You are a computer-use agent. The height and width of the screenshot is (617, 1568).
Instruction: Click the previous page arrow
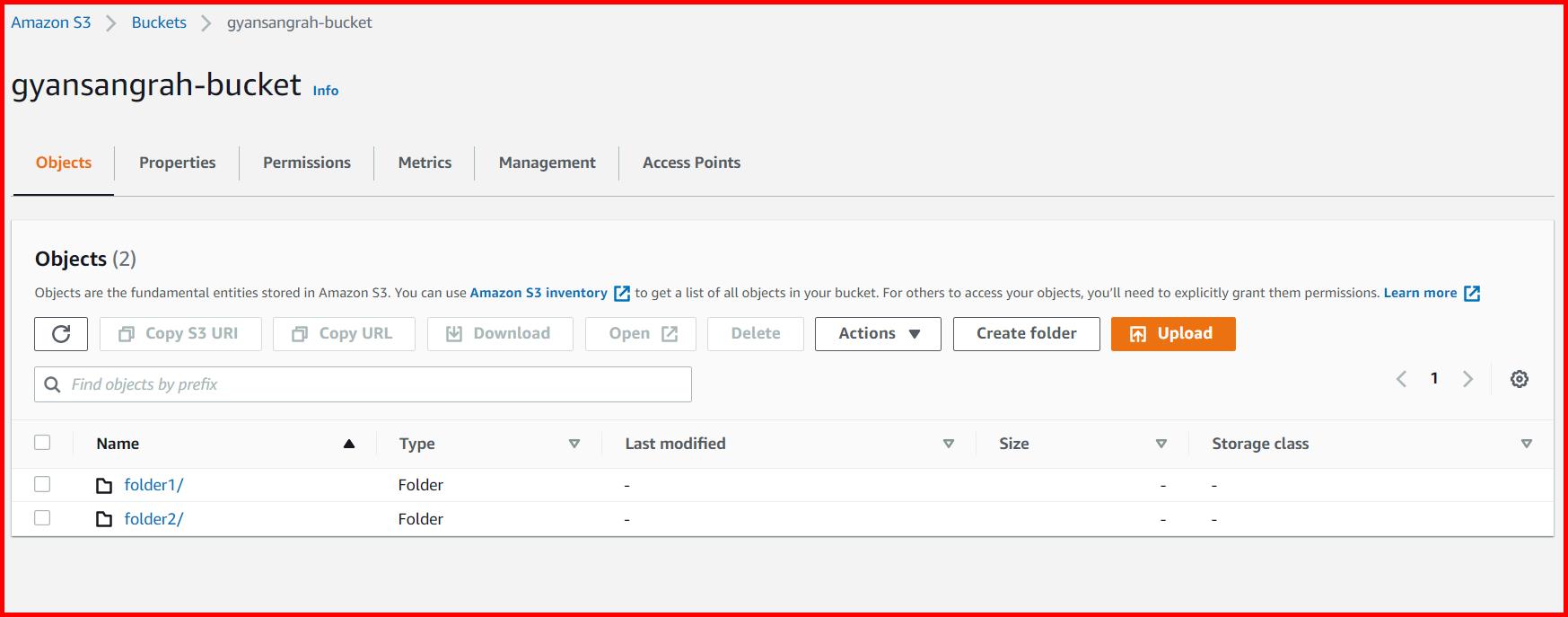tap(1401, 379)
